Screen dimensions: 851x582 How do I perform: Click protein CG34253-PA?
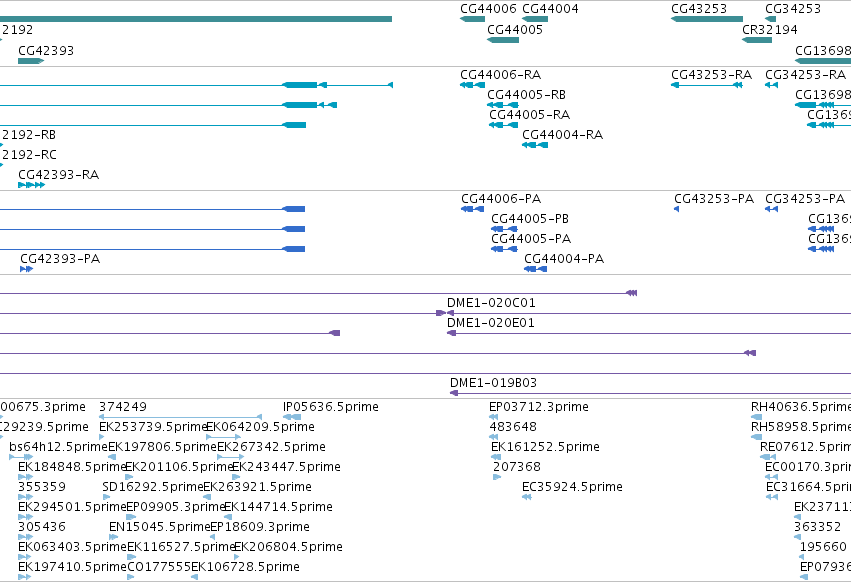(x=805, y=199)
